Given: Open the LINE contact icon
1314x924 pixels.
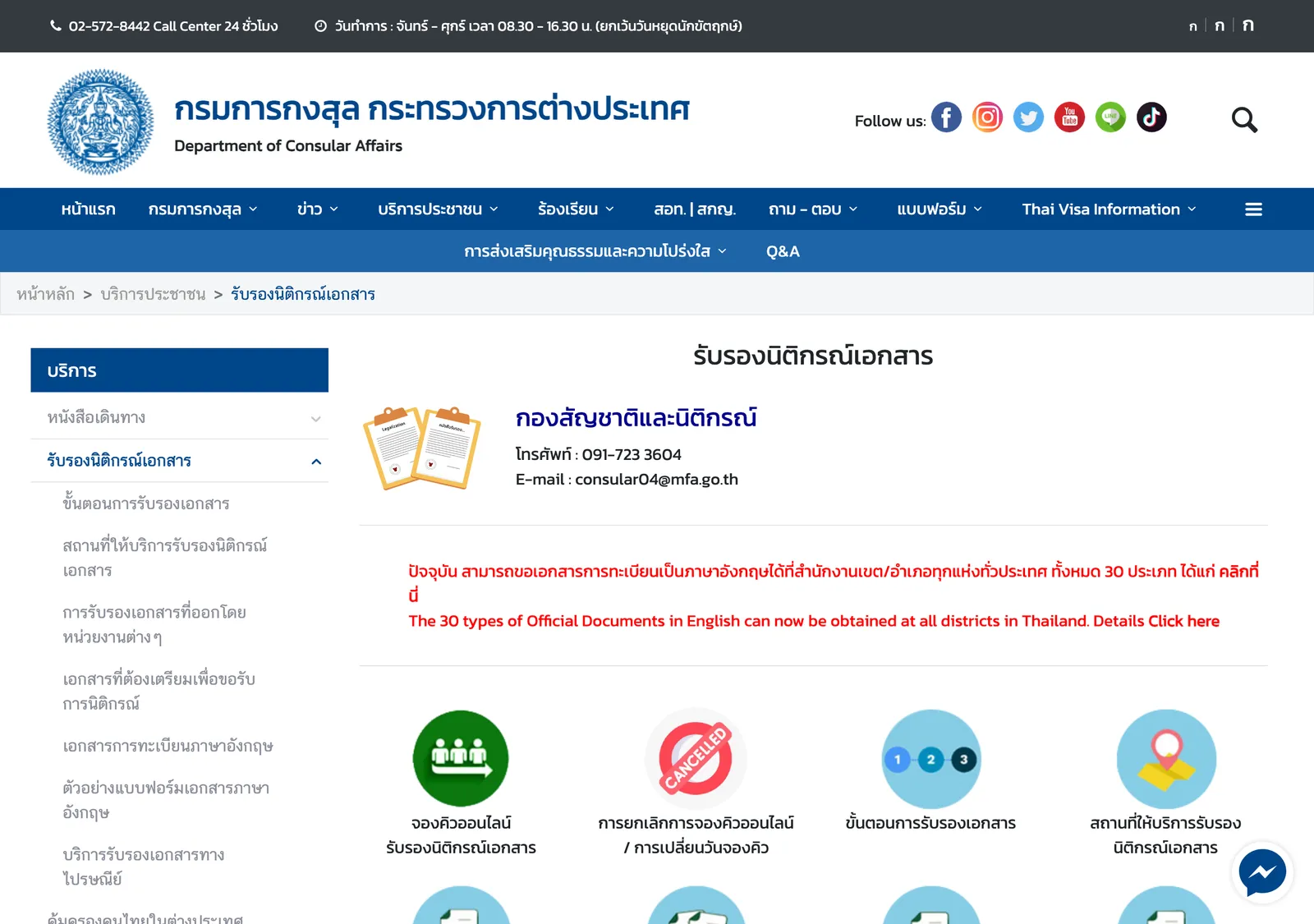Looking at the screenshot, I should pos(1110,117).
